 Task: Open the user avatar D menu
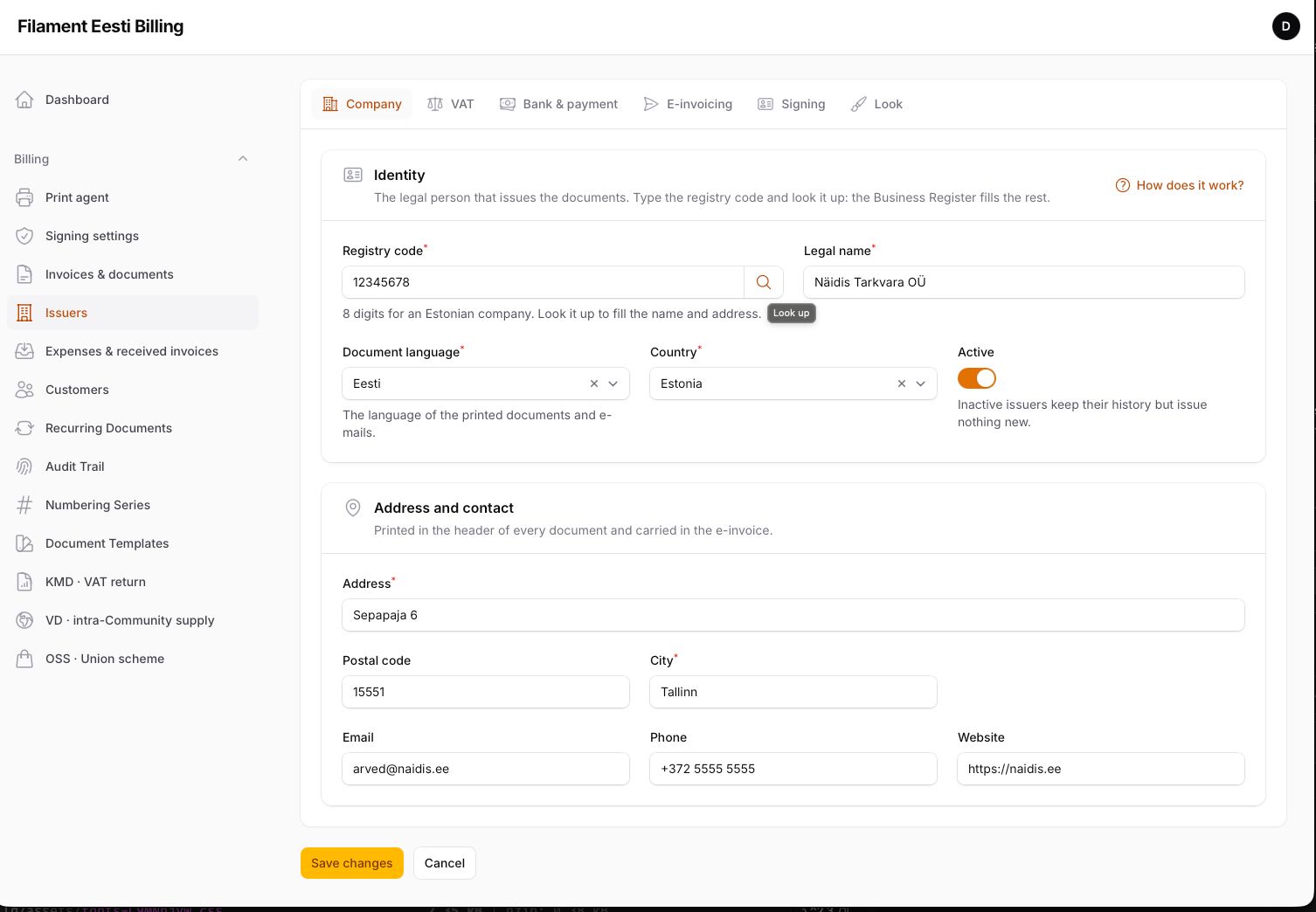tap(1285, 26)
